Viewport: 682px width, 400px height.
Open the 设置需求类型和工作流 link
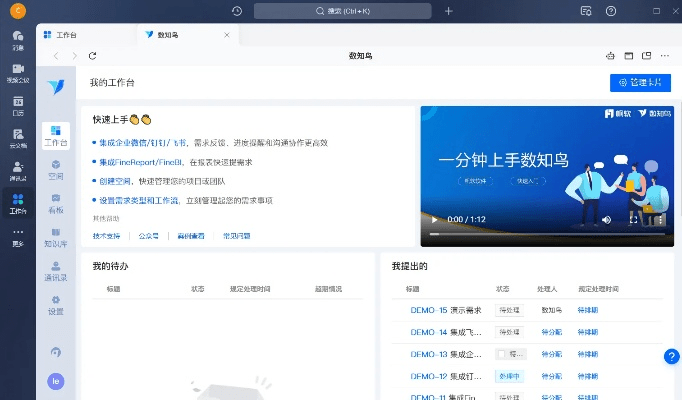pyautogui.click(x=139, y=200)
